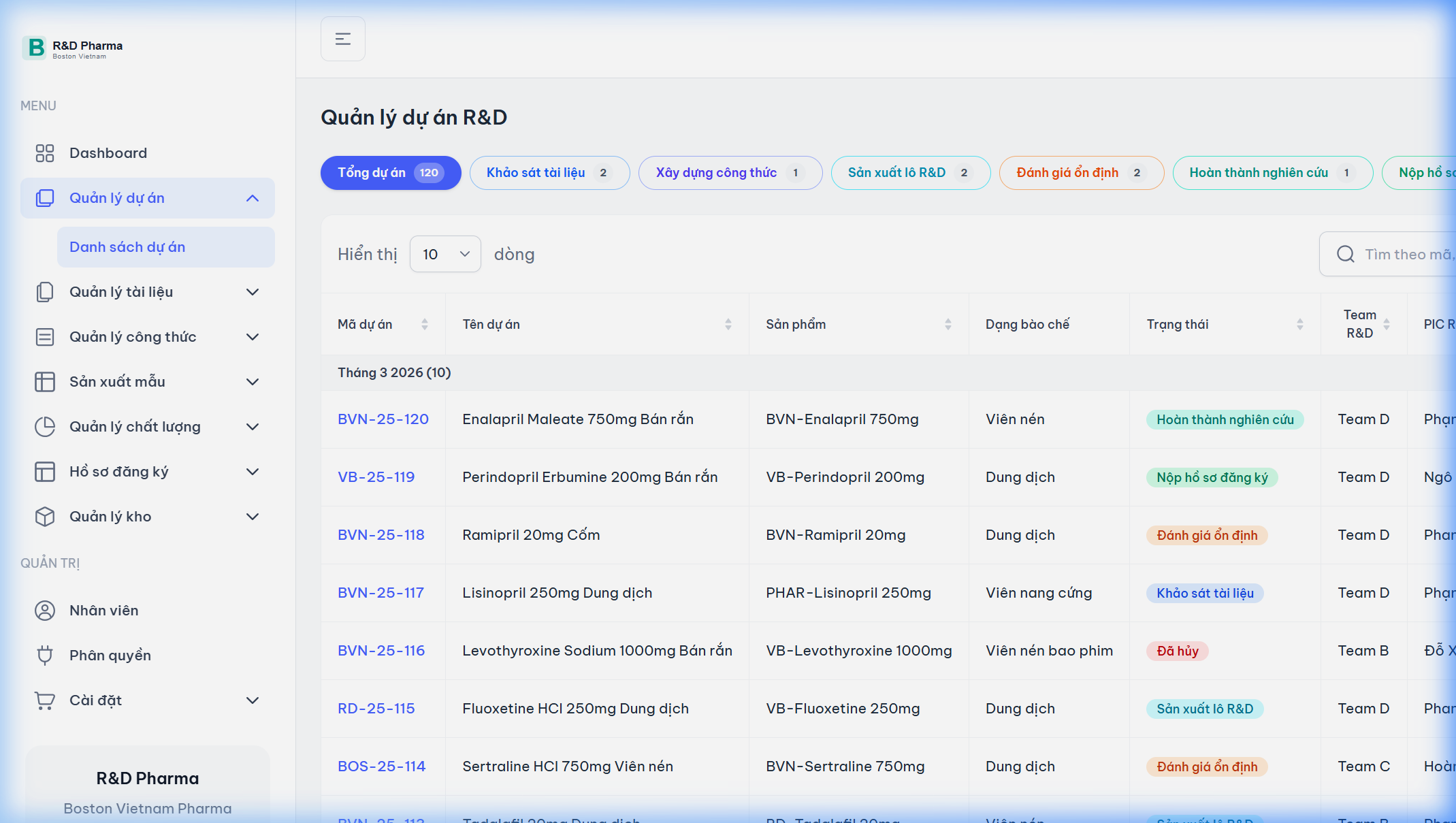Click the Nhân viên user icon
Screen dimensions: 1456x823
tap(45, 610)
